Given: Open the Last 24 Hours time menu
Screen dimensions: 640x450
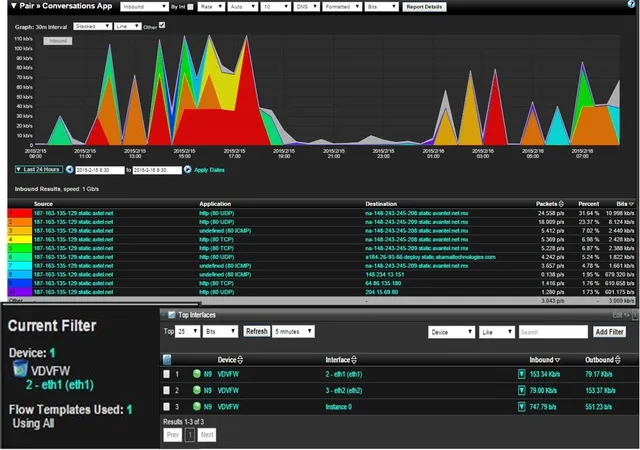Looking at the screenshot, I should coord(38,171).
